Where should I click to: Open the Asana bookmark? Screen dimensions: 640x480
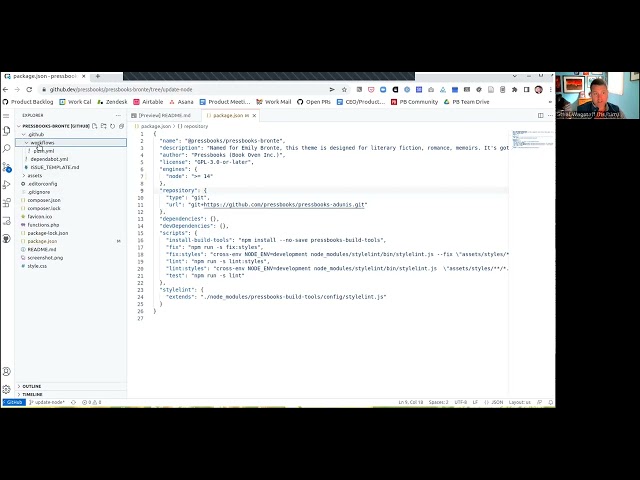tap(181, 102)
